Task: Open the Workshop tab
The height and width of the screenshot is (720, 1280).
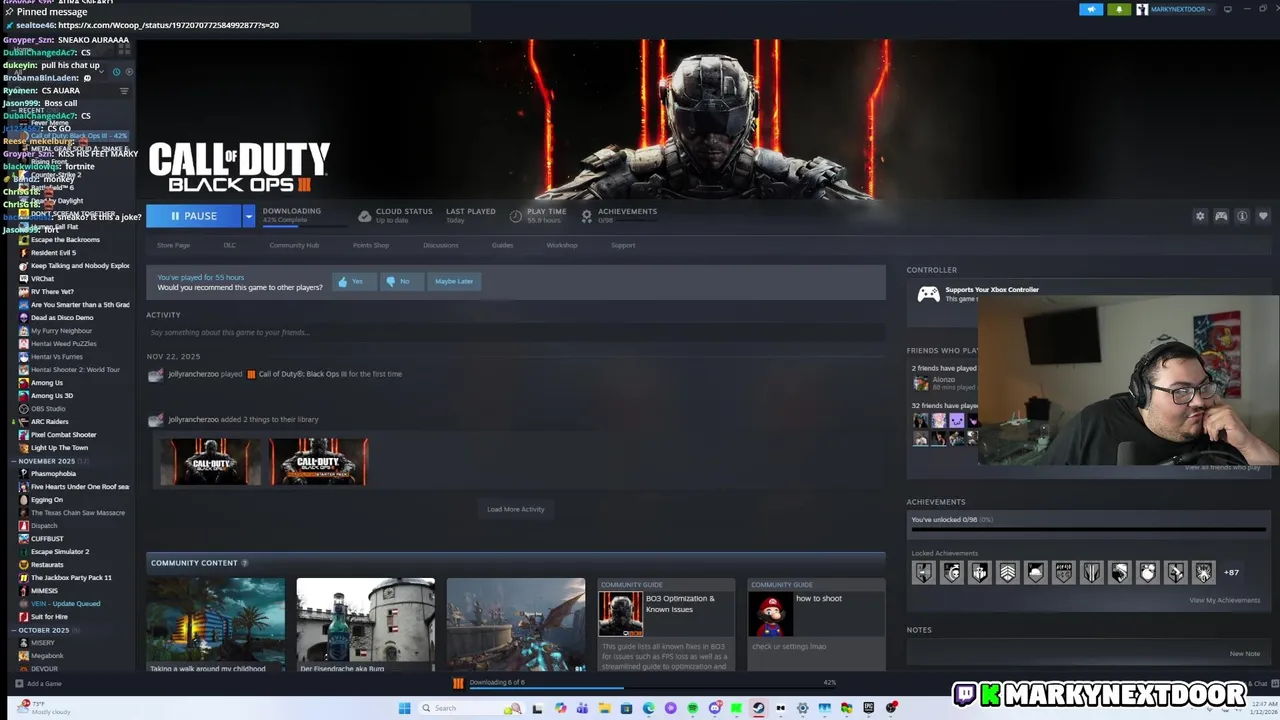Action: tap(562, 245)
